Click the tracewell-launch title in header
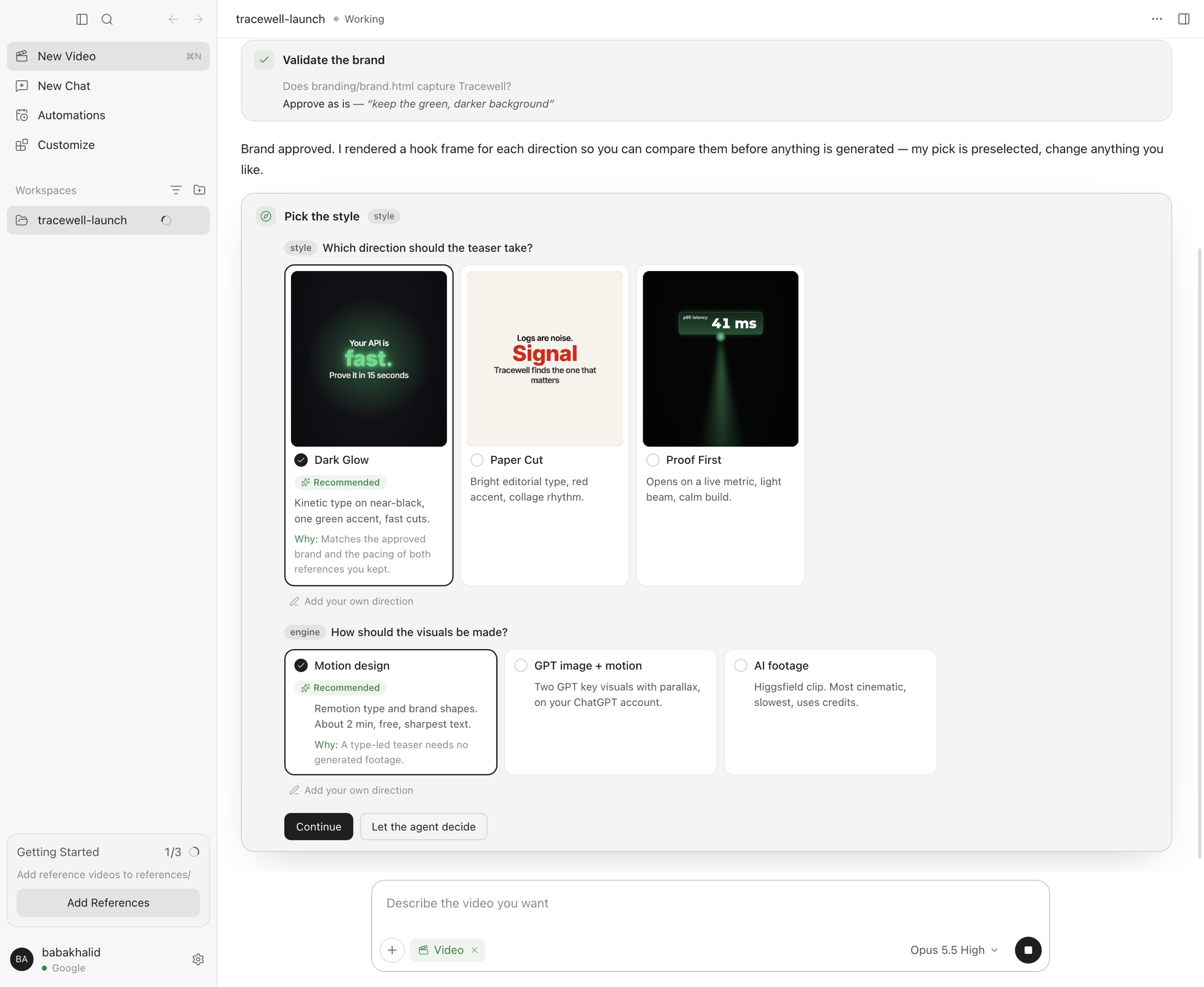The image size is (1204, 987). click(280, 19)
